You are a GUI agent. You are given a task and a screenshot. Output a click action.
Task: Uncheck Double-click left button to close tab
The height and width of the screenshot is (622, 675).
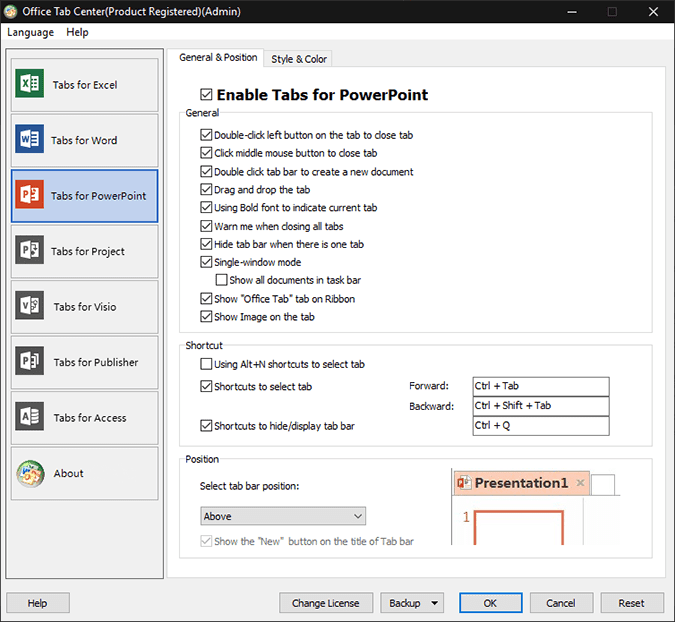pyautogui.click(x=206, y=135)
